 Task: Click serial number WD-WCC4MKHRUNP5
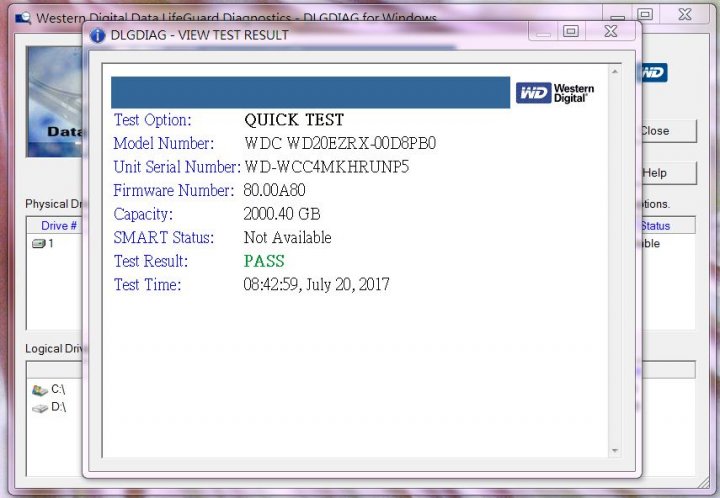click(x=326, y=167)
